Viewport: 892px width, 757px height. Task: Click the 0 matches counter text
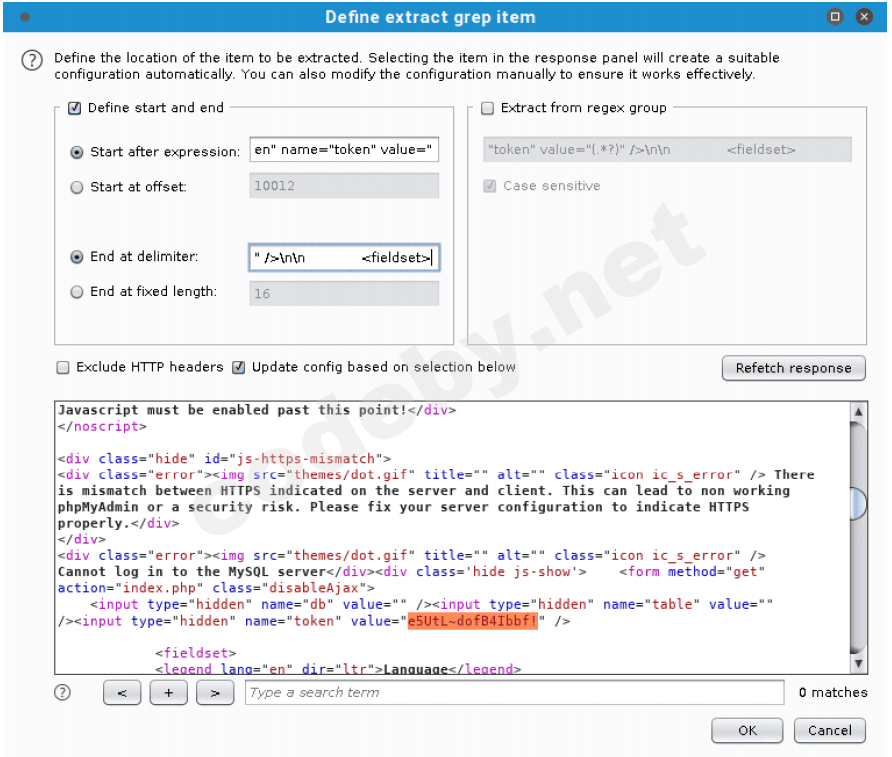[832, 692]
